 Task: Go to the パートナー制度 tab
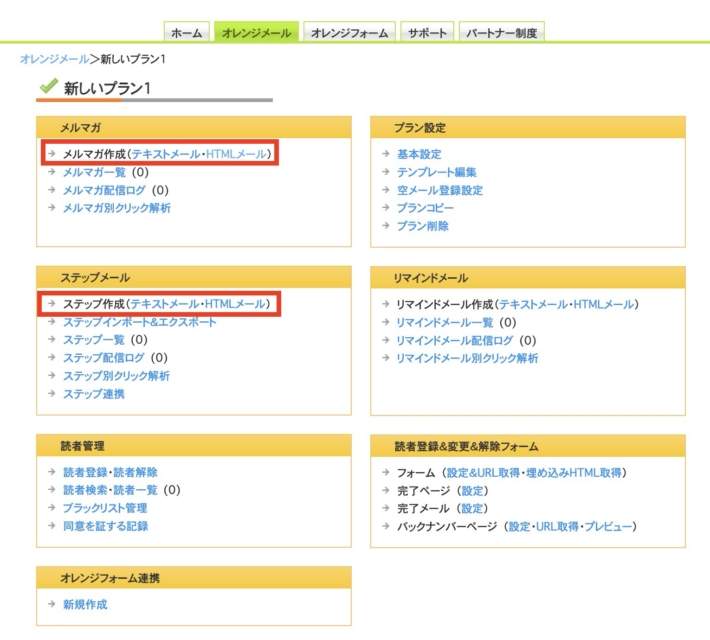coord(502,33)
